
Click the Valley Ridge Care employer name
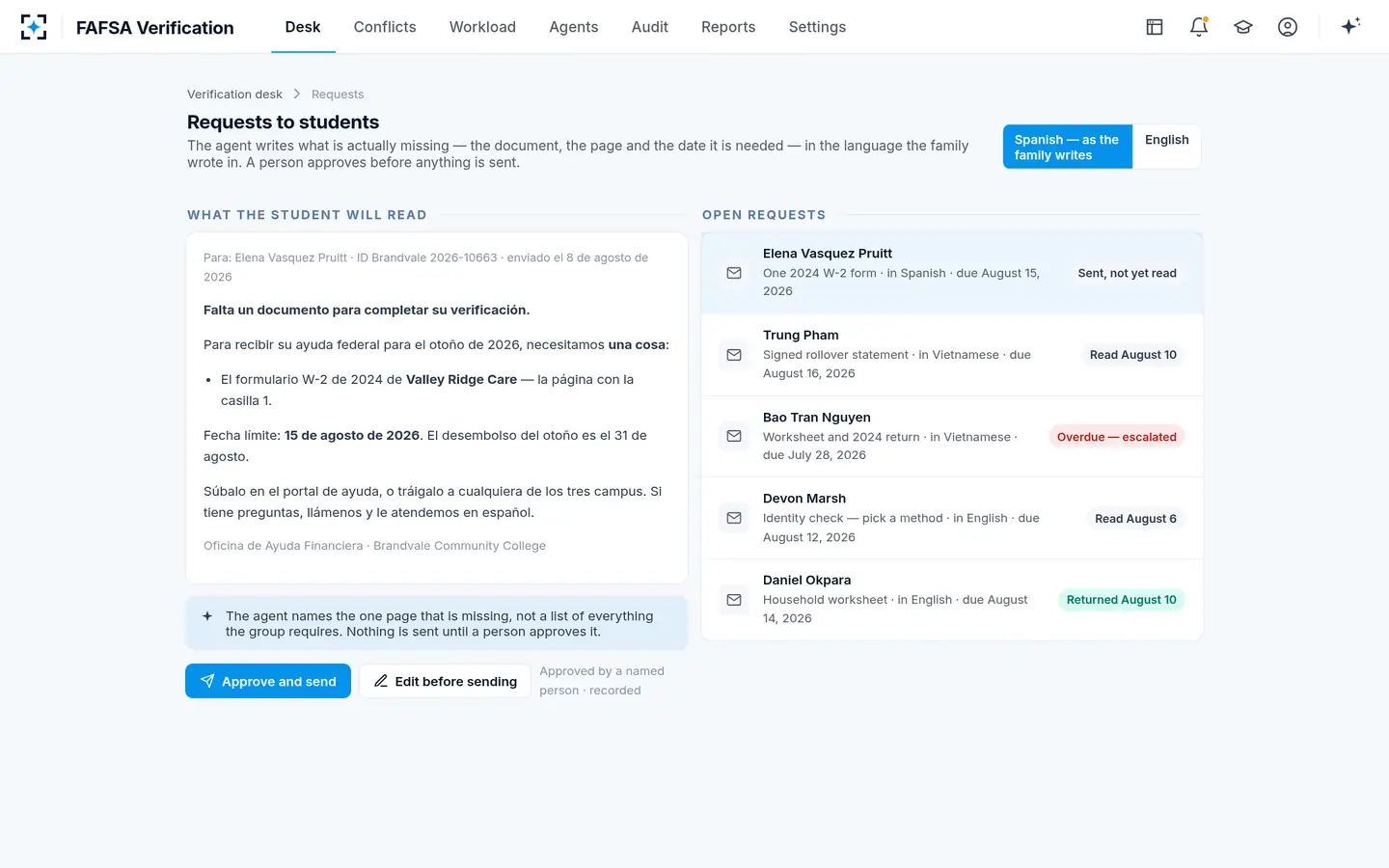point(461,380)
